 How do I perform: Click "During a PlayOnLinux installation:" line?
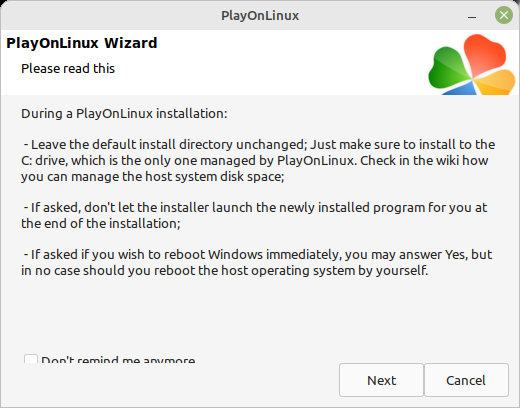124,114
